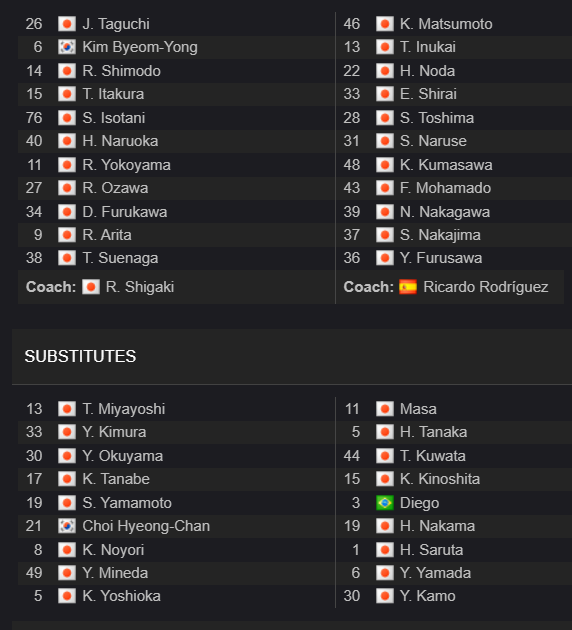Viewport: 572px width, 630px height.
Task: Open substitute K. Yoshioka's profile
Action: (121, 596)
